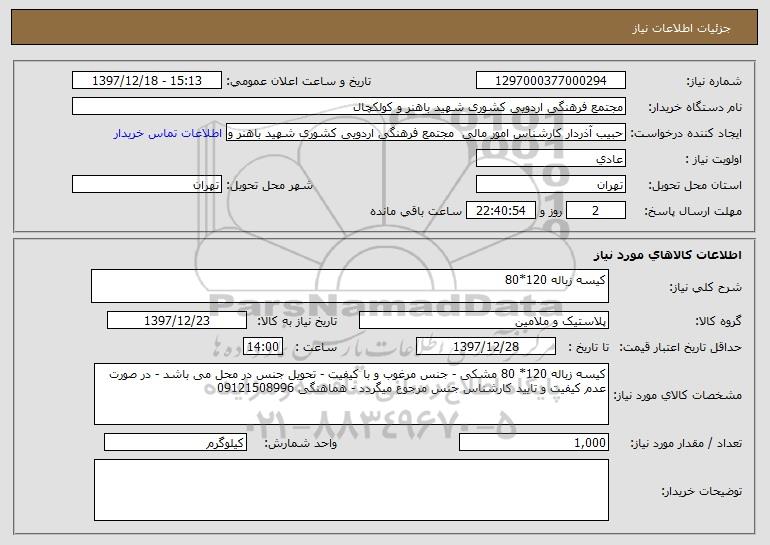Click the تاریخ نیاز به کالا field 1397/12/23

click(177, 320)
